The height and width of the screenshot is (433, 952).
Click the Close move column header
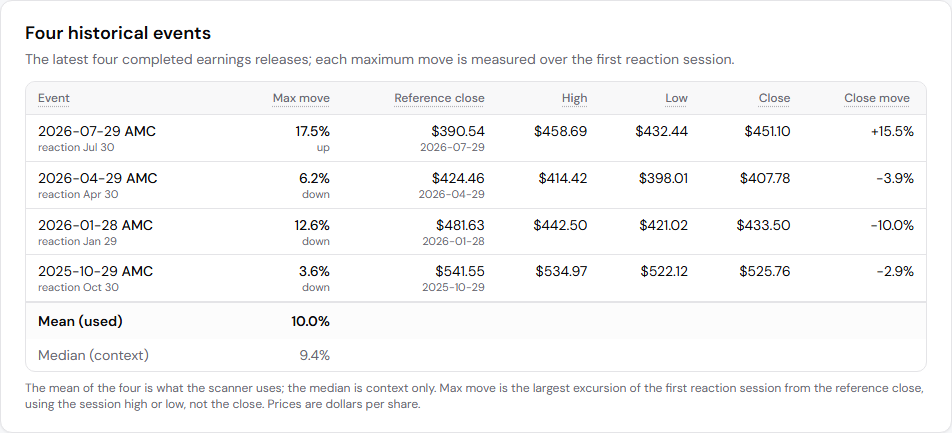point(877,98)
